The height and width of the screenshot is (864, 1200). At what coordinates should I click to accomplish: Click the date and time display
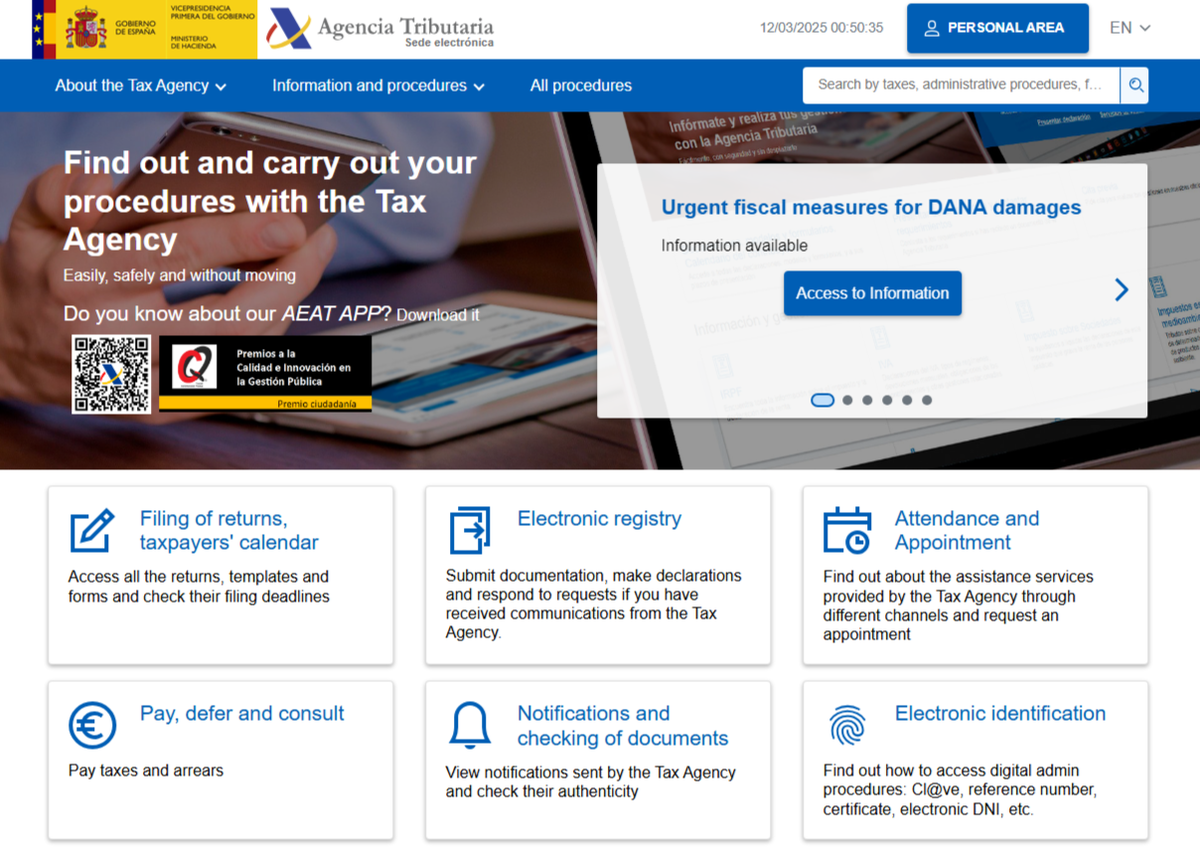[821, 28]
